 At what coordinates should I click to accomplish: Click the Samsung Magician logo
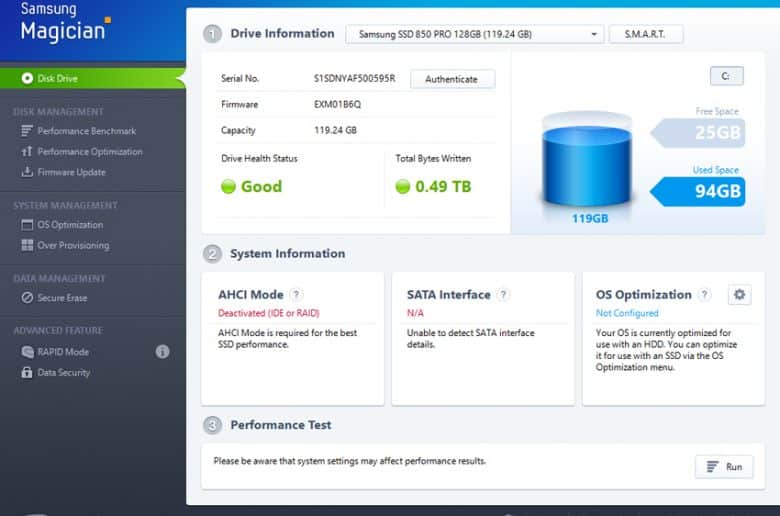point(66,22)
